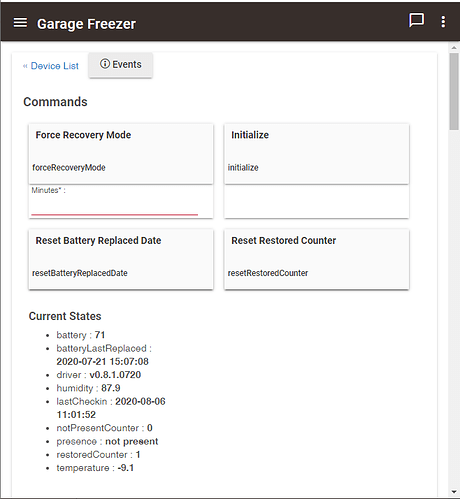Click the initialize command label text
The height and width of the screenshot is (499, 460).
coord(243,167)
